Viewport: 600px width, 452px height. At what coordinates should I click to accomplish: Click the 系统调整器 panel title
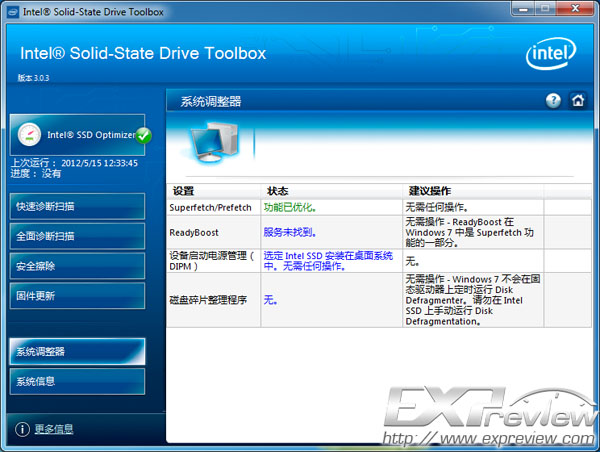point(211,102)
